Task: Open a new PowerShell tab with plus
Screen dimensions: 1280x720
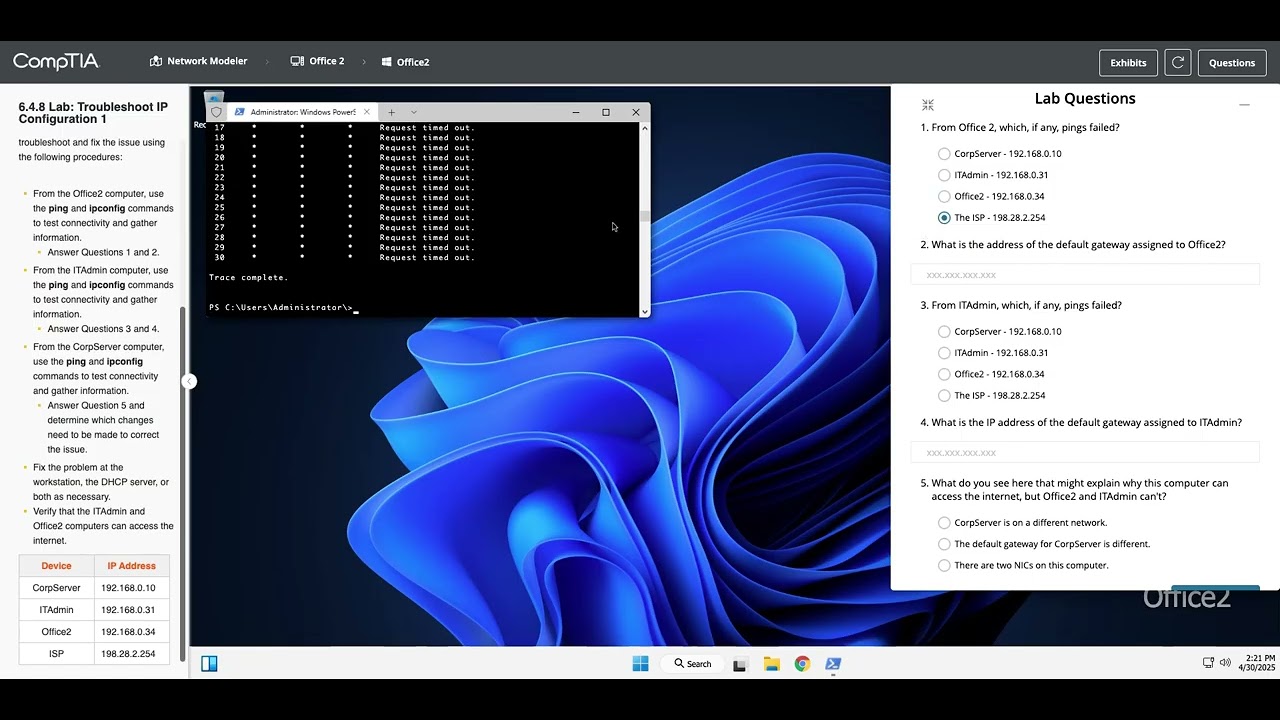Action: 392,112
